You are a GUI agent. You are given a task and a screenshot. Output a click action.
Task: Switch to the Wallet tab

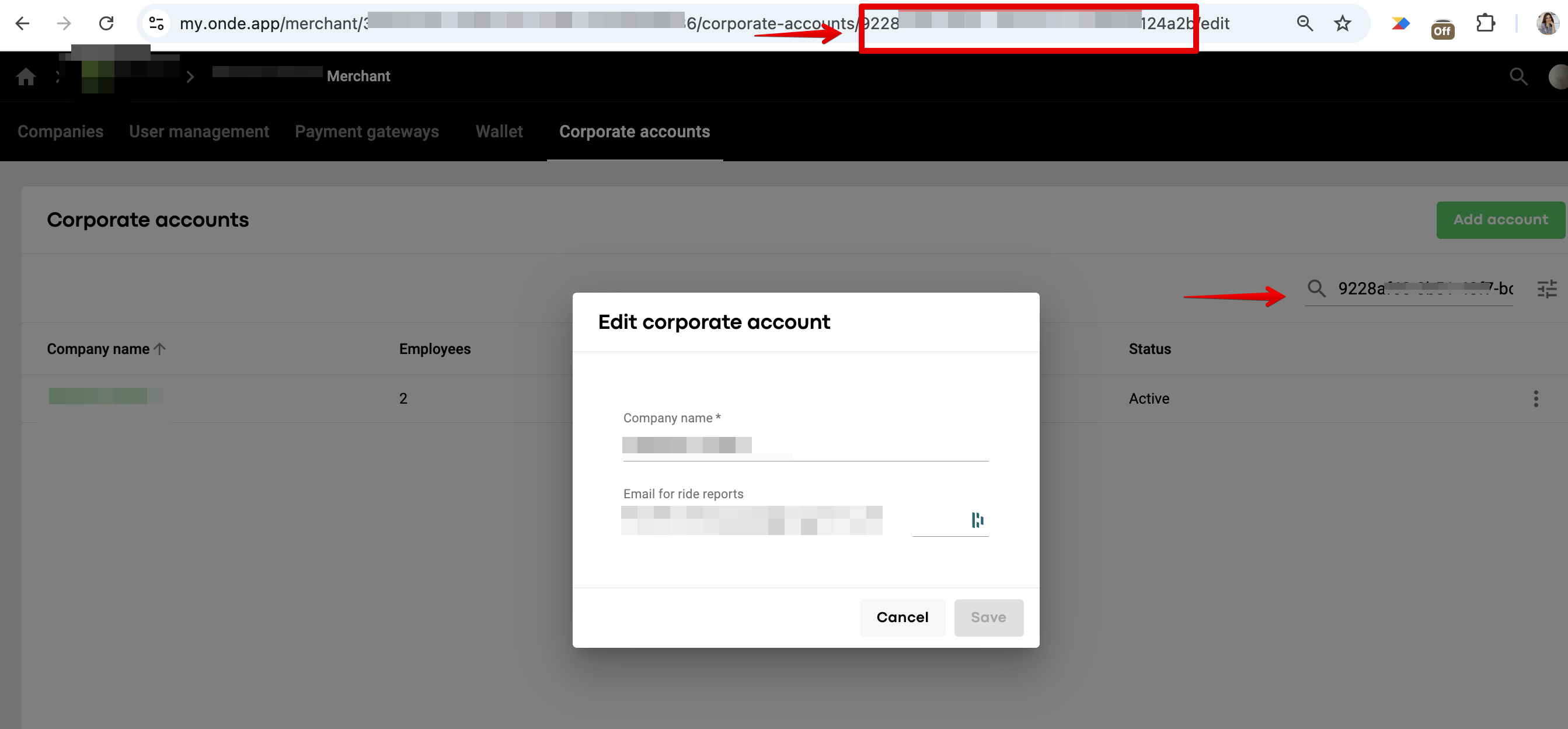tap(499, 131)
